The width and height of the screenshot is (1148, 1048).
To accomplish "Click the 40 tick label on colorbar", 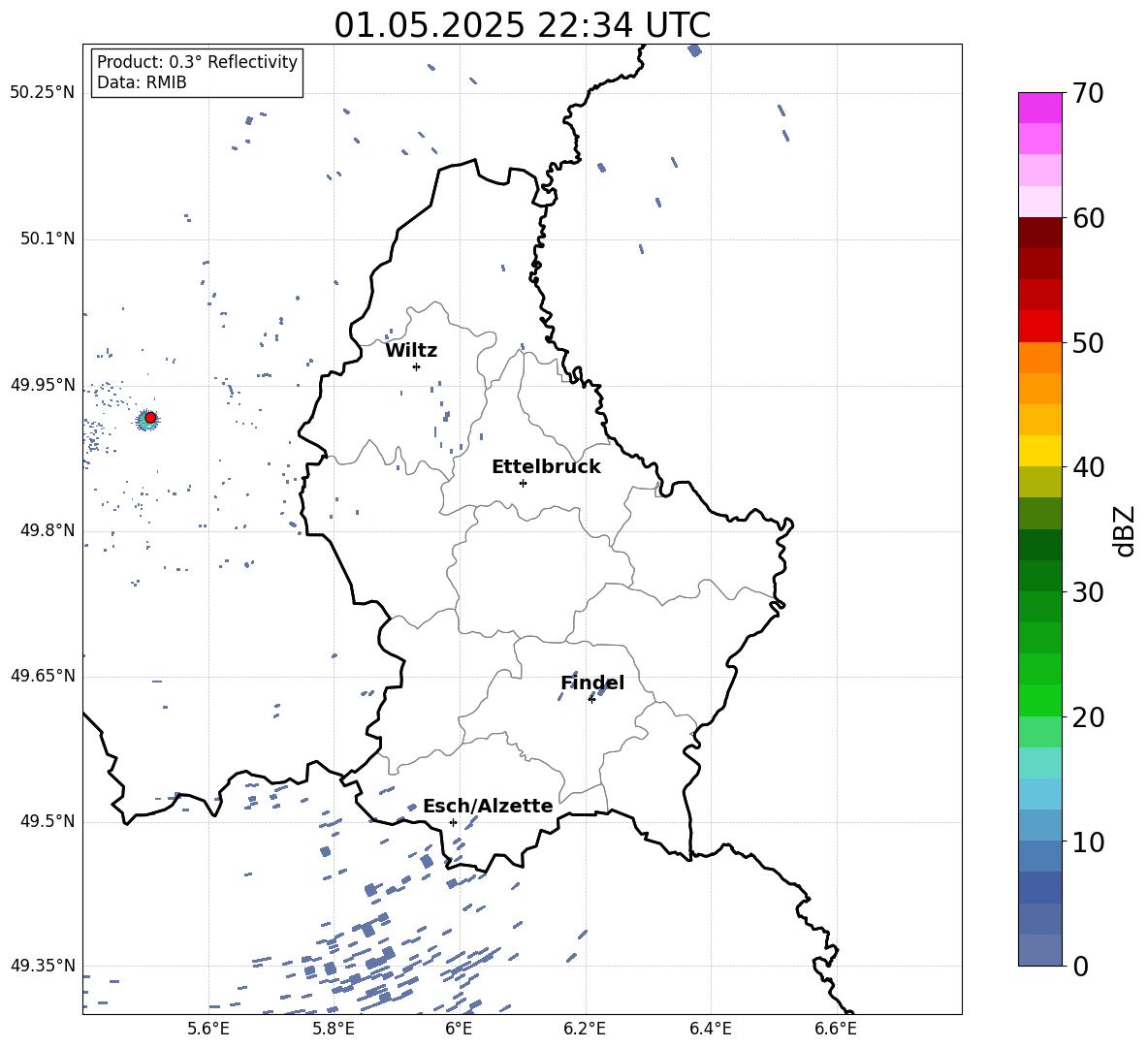I will [x=1087, y=467].
